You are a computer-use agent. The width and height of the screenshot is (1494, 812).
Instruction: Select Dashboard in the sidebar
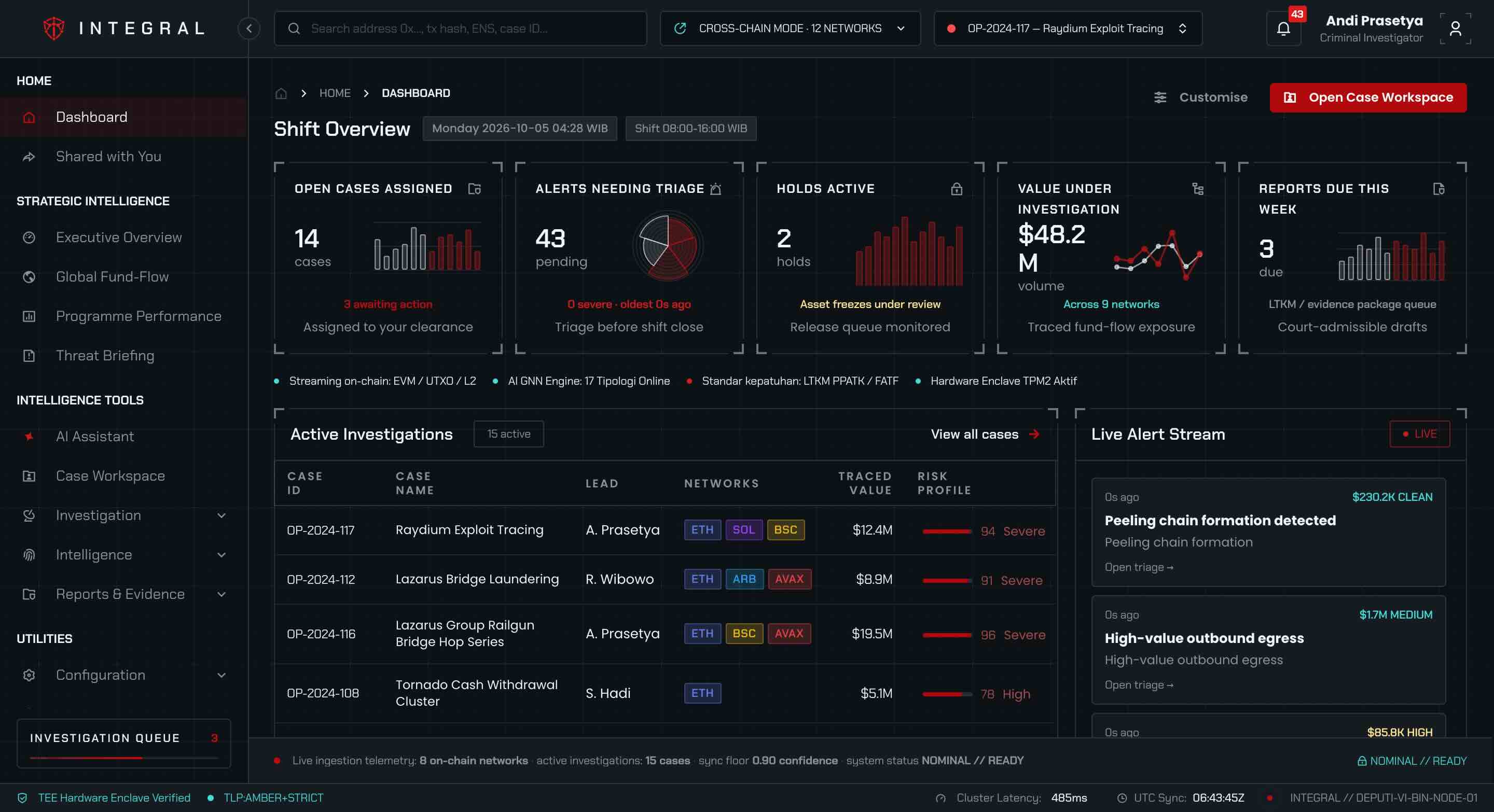tap(124, 117)
